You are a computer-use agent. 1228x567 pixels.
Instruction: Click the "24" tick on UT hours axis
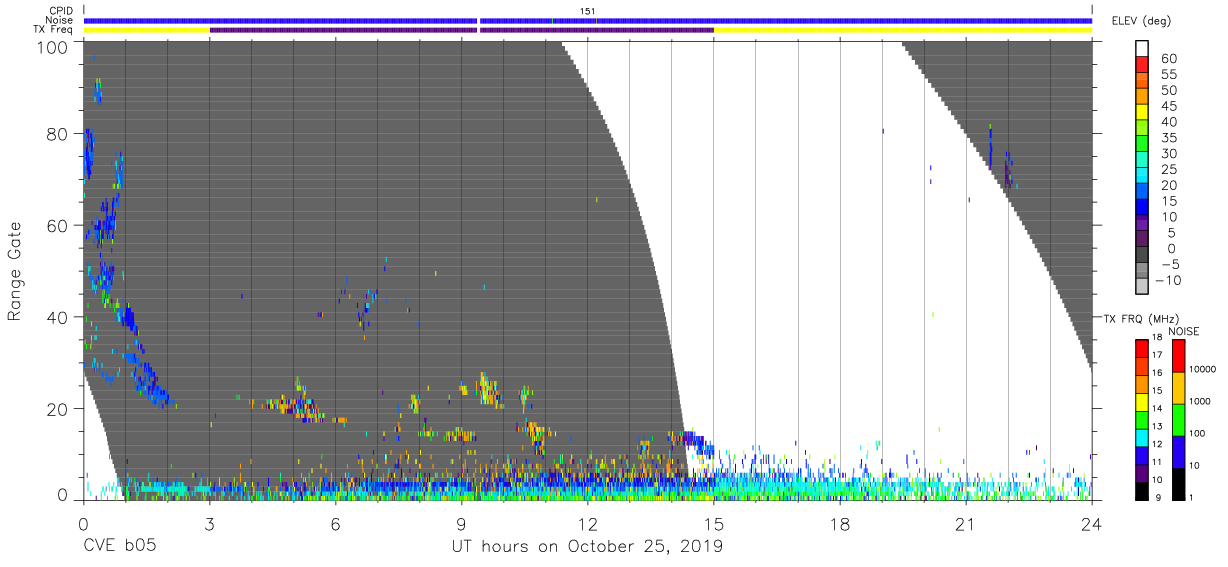[1092, 523]
